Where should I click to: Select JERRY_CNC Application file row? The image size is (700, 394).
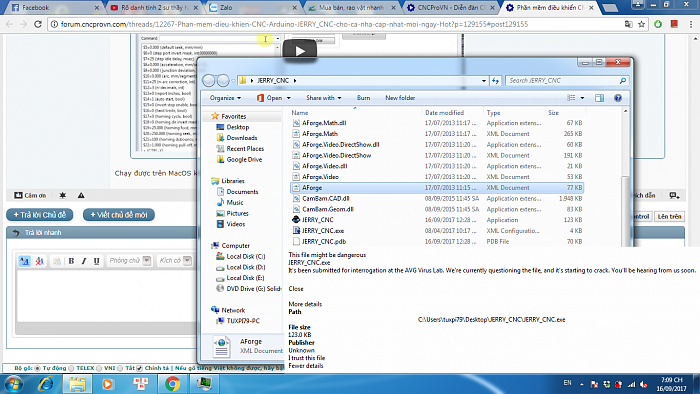[437, 220]
